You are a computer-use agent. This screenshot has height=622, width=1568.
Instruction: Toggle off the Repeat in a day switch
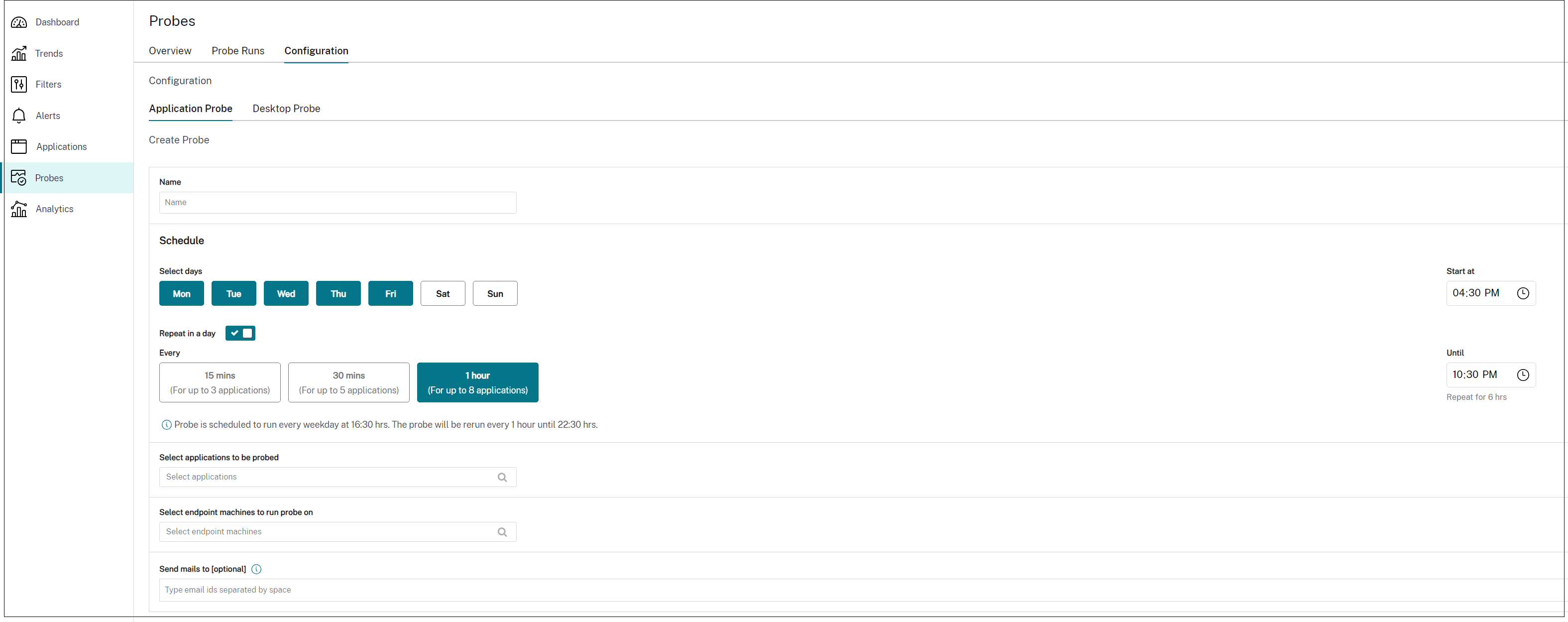(240, 333)
